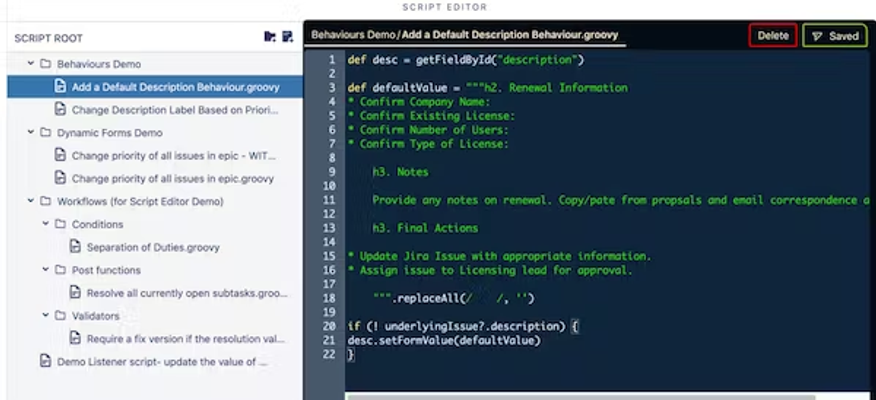Click the SCRIPT ROOT heading

pos(49,38)
